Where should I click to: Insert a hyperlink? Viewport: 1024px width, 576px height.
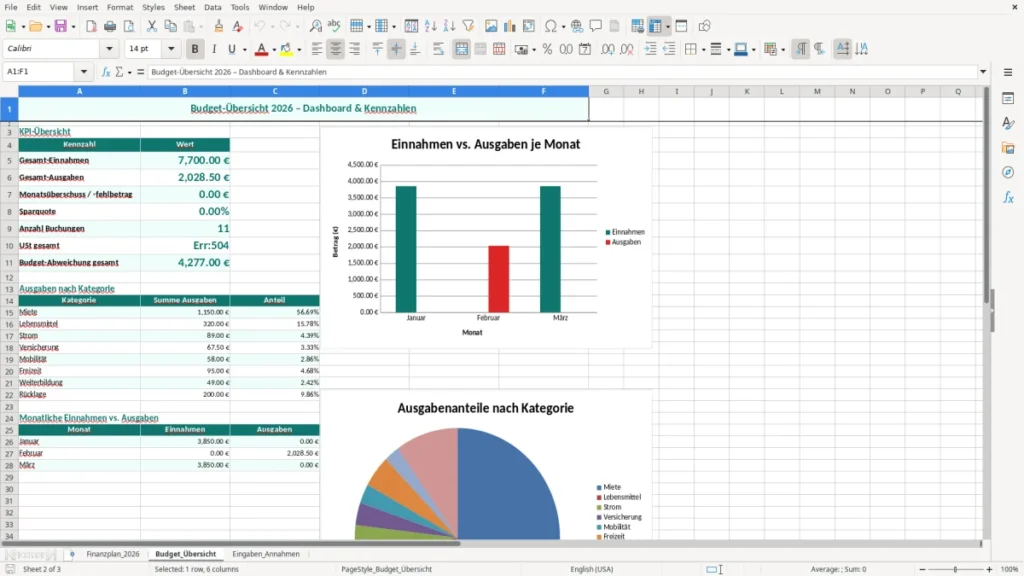point(577,26)
